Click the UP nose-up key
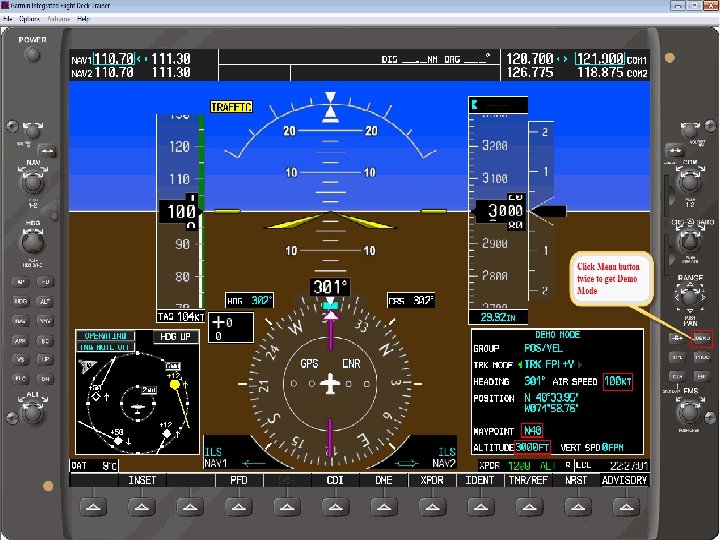This screenshot has width=720, height=540. click(x=45, y=359)
